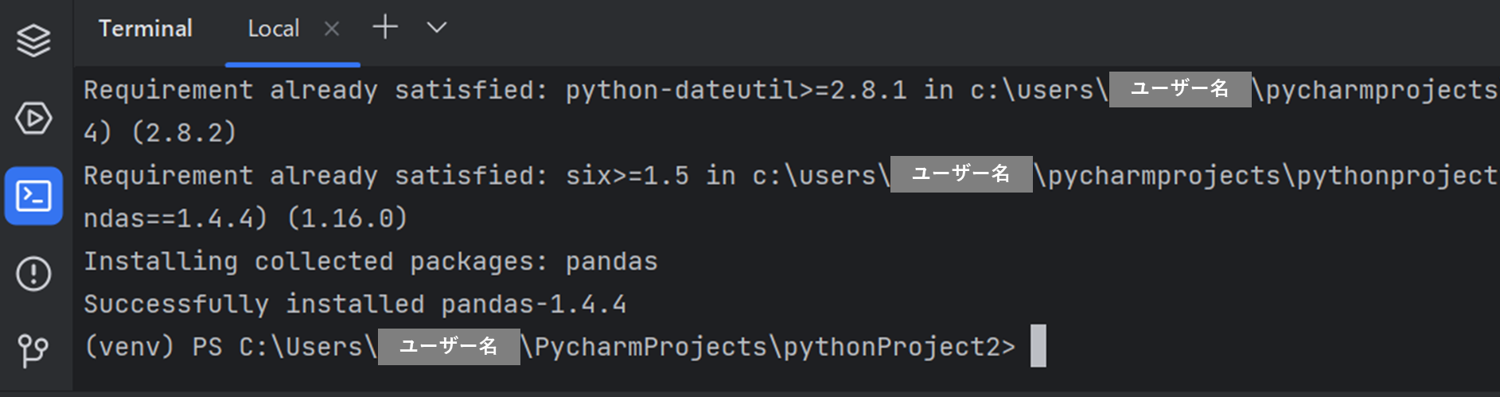The width and height of the screenshot is (1500, 397).
Task: Click the "Installing collected packages: pandas" line
Action: pos(371,262)
